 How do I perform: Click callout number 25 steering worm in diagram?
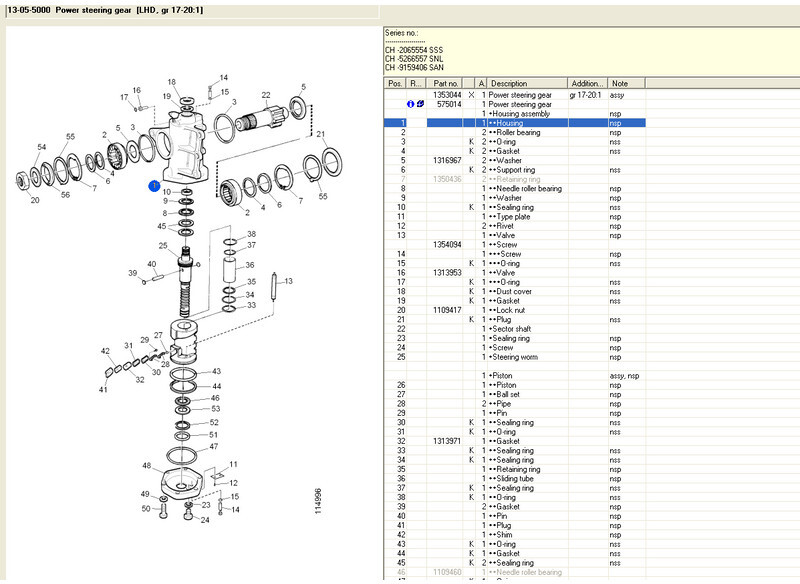pyautogui.click(x=162, y=245)
